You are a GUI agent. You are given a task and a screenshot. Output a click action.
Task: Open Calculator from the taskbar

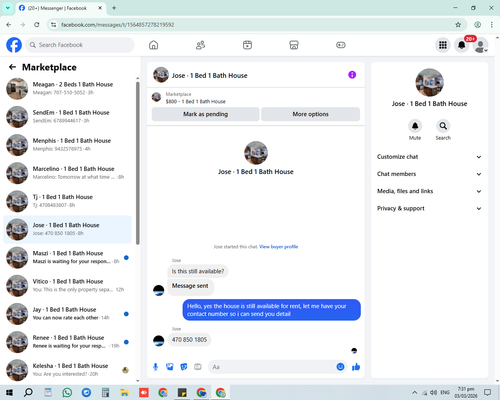(x=105, y=393)
